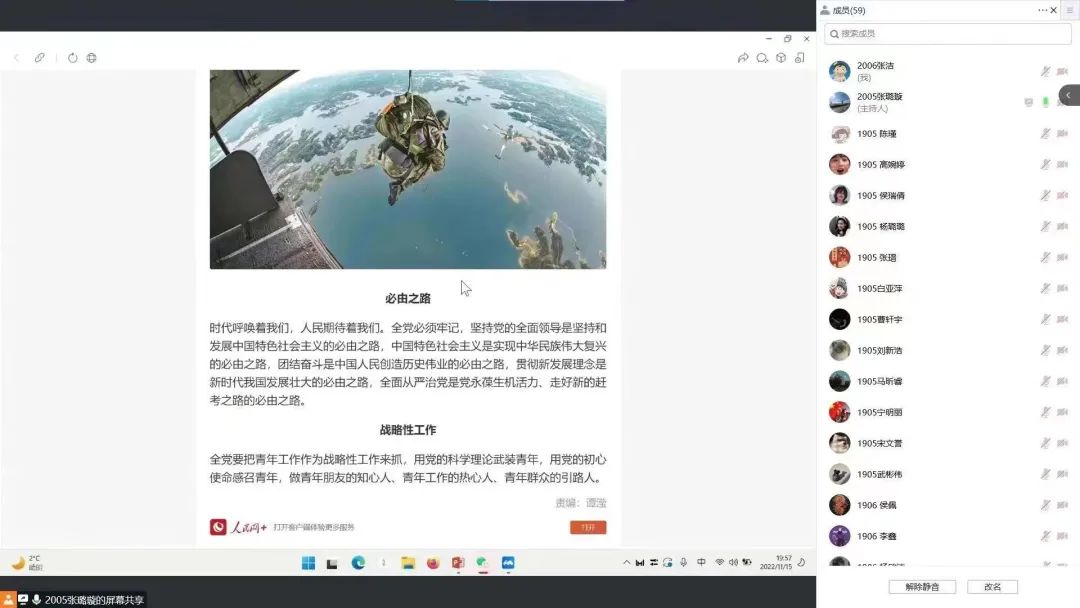Image resolution: width=1080 pixels, height=608 pixels.
Task: Open Microsoft Edge from the taskbar
Action: (x=358, y=563)
